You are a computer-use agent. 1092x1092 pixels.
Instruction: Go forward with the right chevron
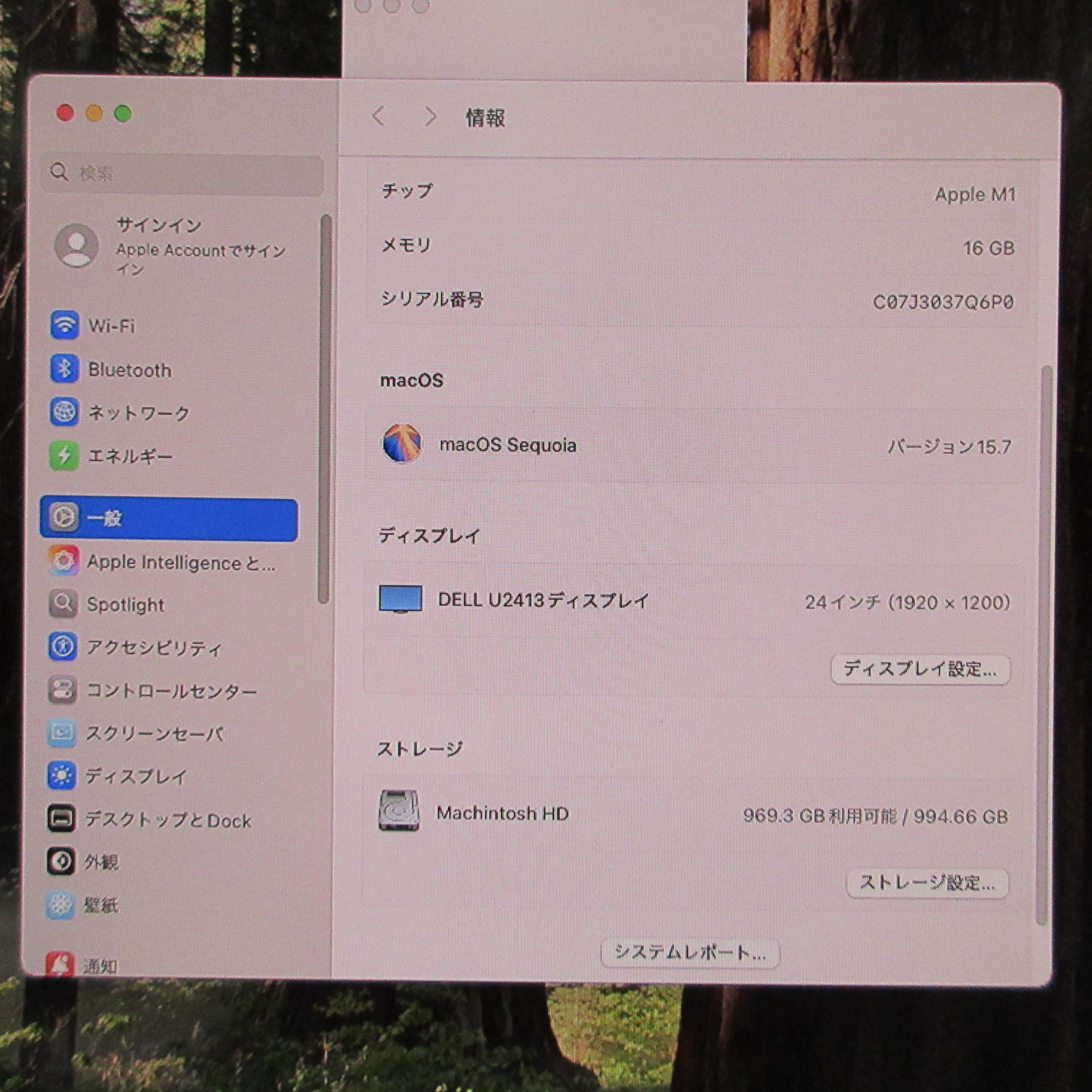[429, 117]
